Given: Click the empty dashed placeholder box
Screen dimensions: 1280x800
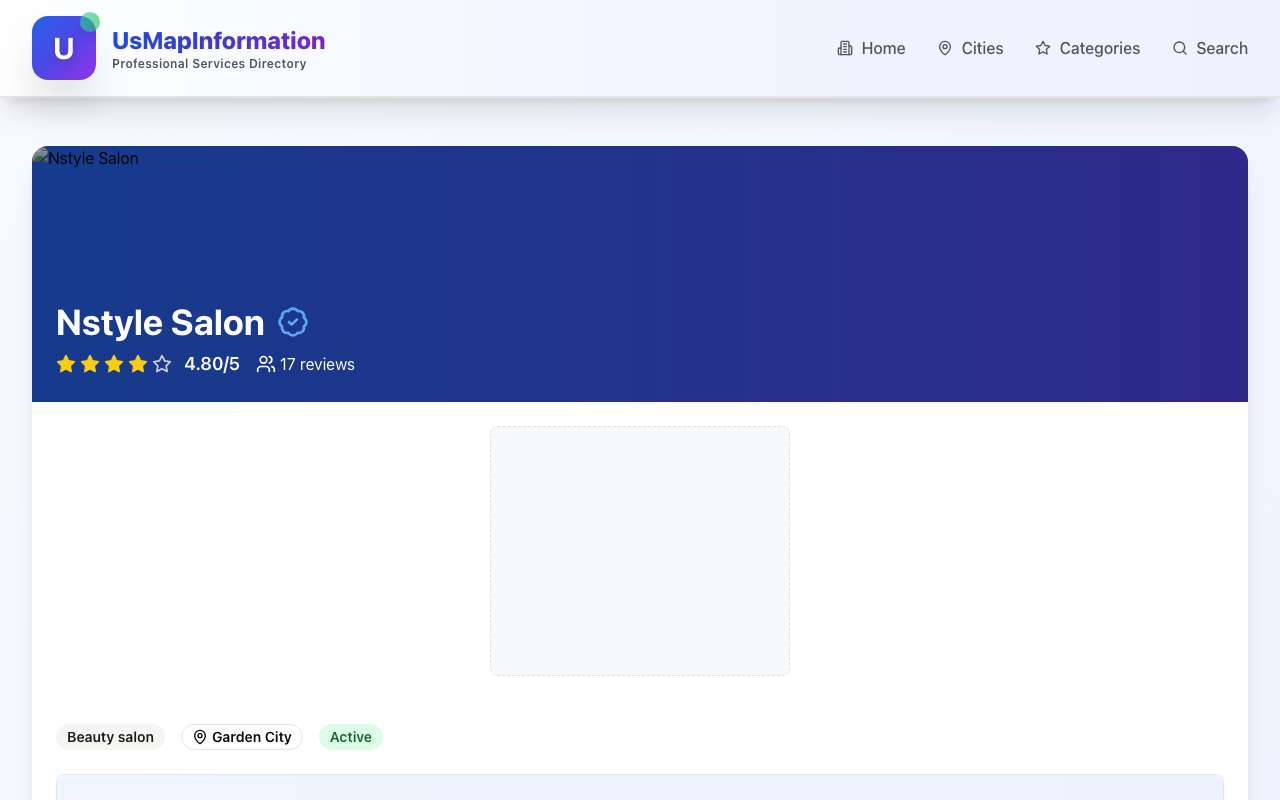Looking at the screenshot, I should (640, 551).
